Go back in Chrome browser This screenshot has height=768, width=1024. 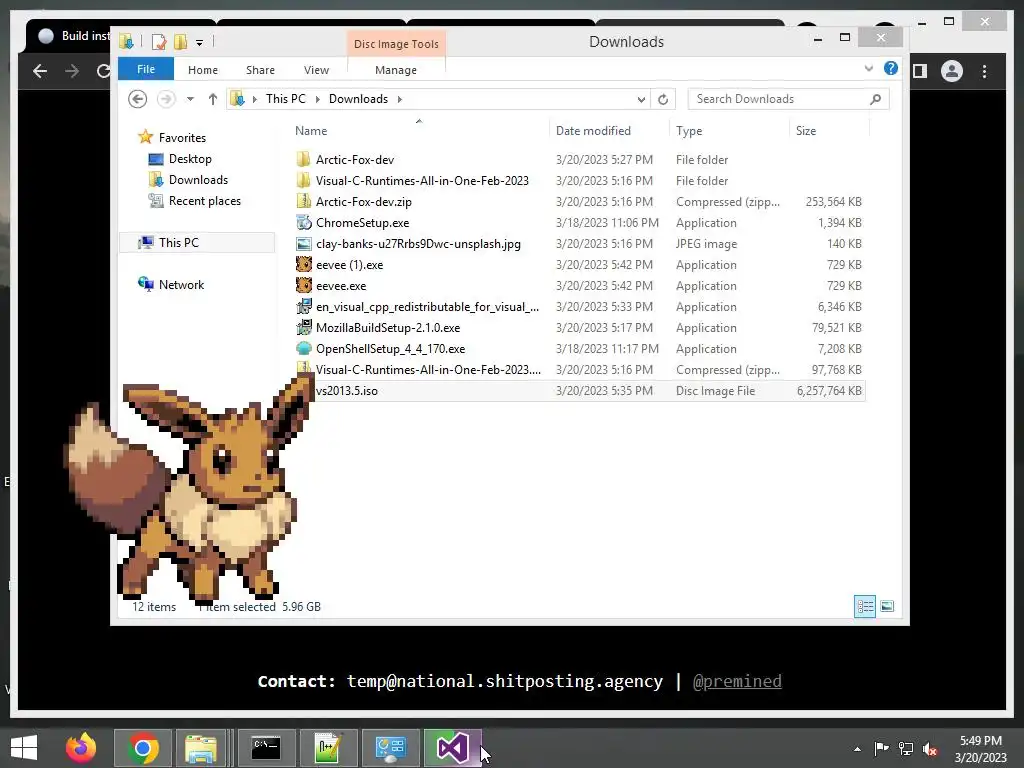tap(40, 71)
